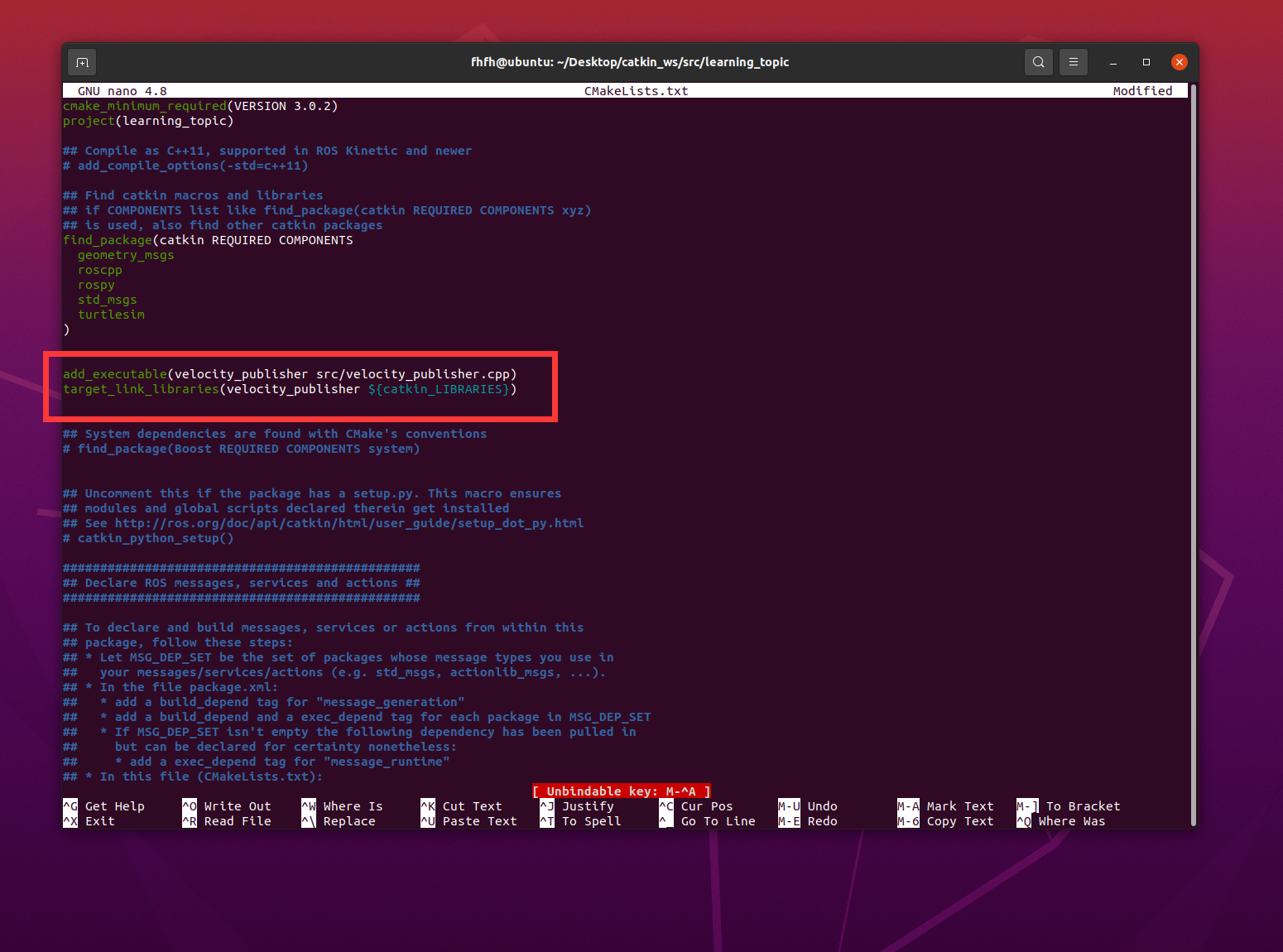Image resolution: width=1283 pixels, height=952 pixels.
Task: Open the terminal hamburger menu
Action: 1073,62
